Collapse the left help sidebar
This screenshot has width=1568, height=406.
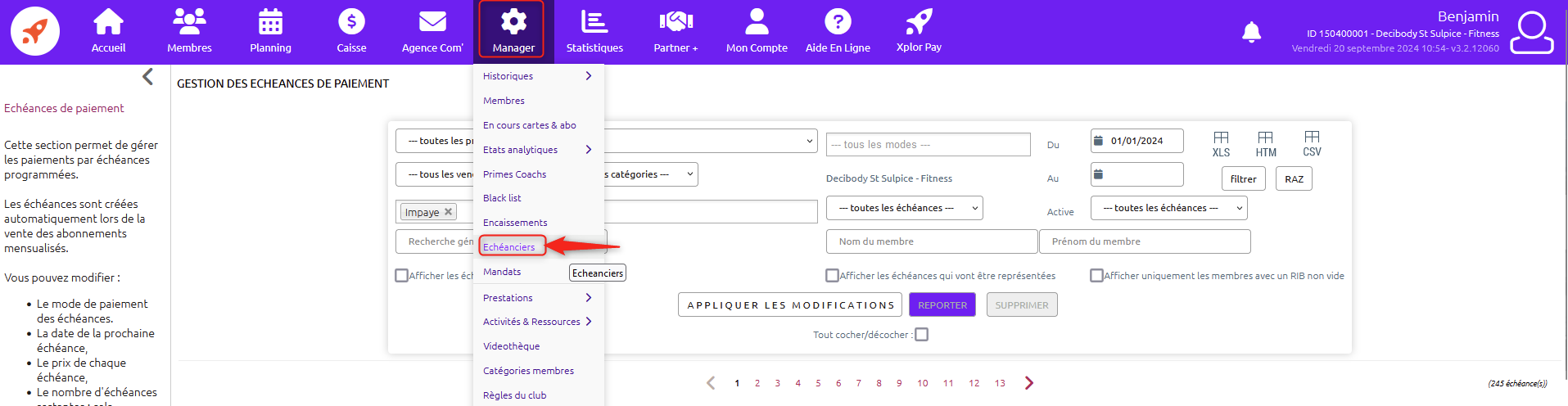coord(148,77)
